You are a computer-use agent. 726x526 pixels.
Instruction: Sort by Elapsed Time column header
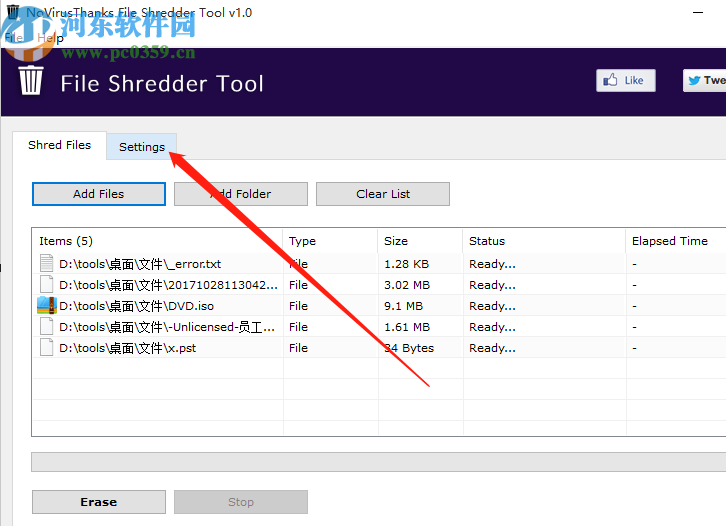(676, 241)
